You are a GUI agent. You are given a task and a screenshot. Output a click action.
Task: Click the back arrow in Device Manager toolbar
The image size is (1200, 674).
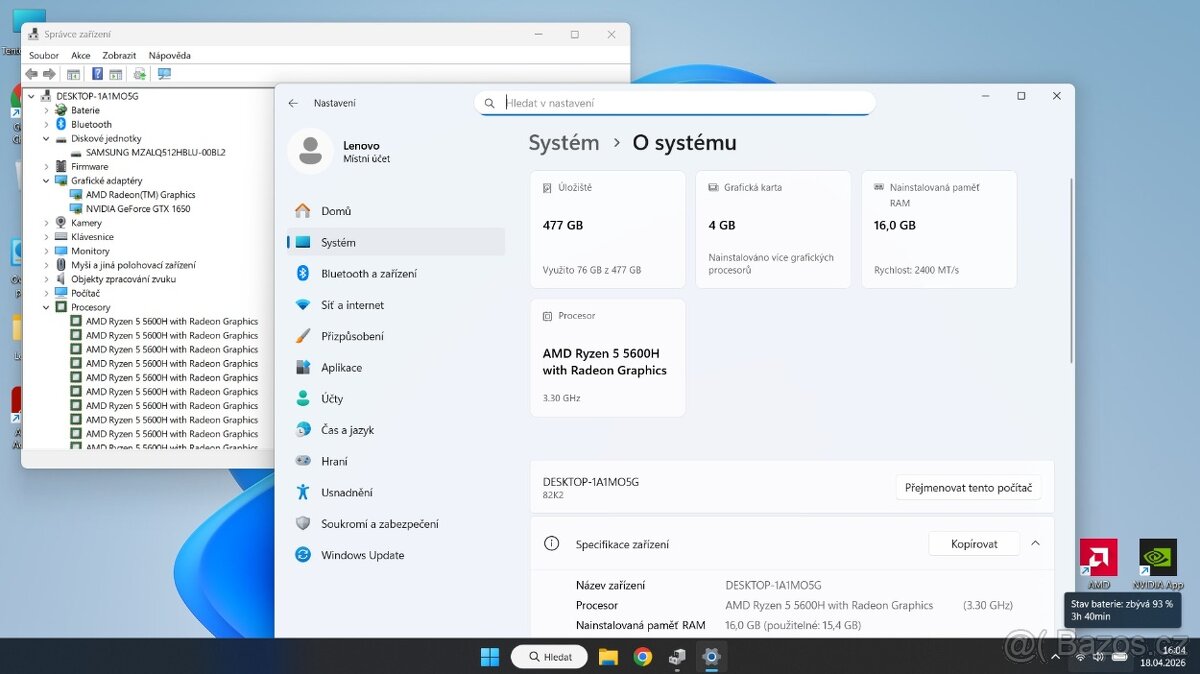coord(31,74)
